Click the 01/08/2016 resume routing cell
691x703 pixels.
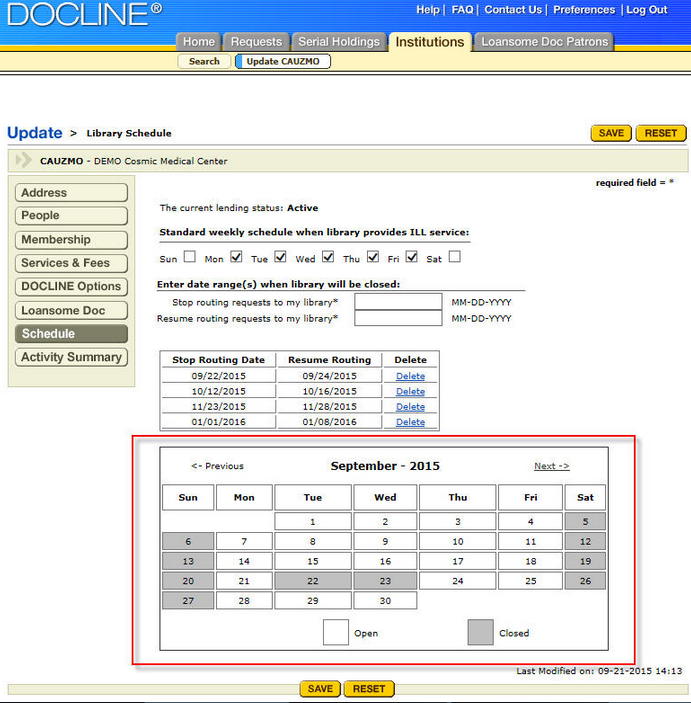(330, 421)
